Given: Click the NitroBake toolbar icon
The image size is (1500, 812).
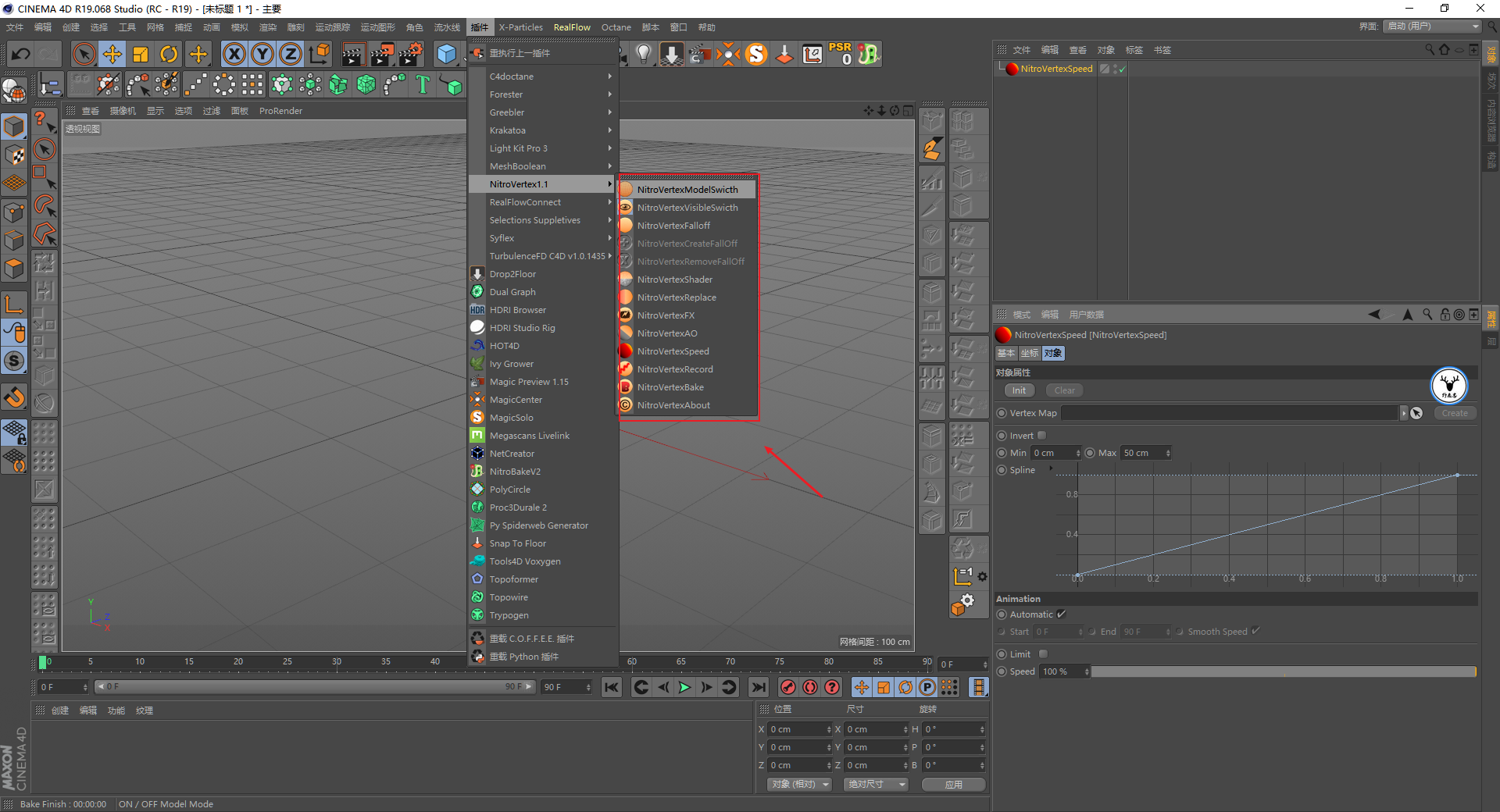Looking at the screenshot, I should (x=869, y=54).
